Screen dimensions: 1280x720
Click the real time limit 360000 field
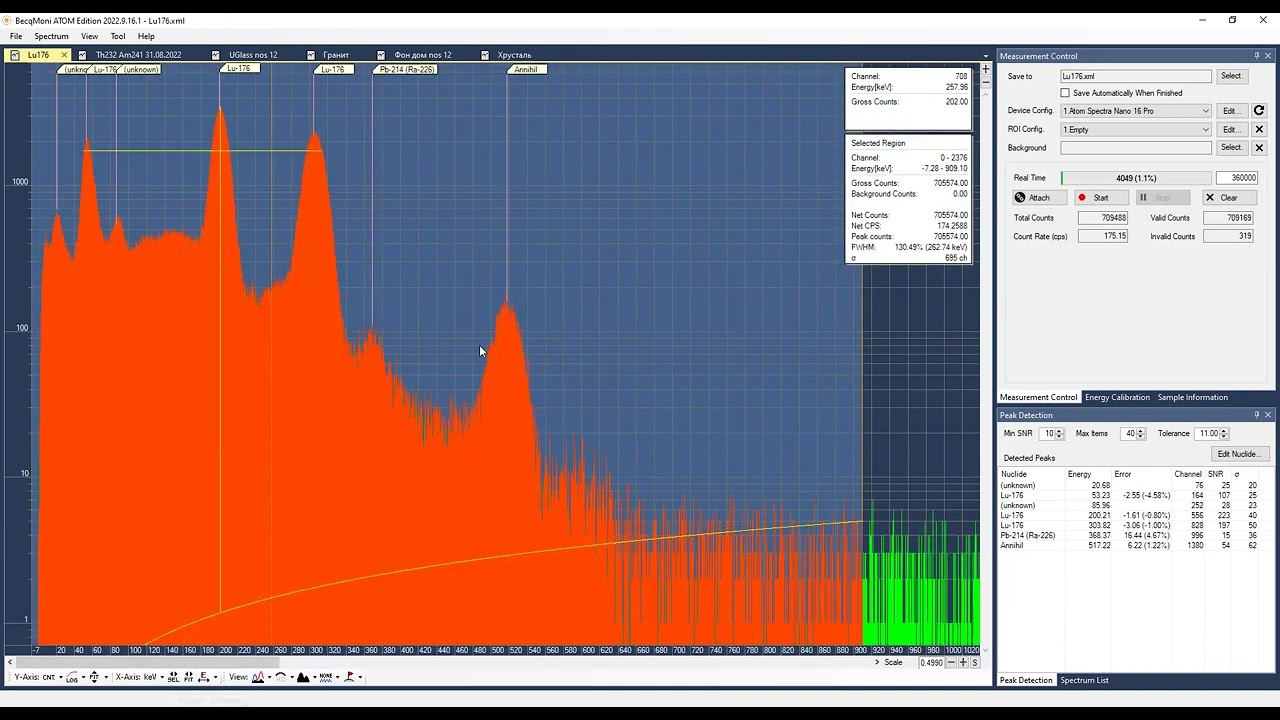tap(1237, 178)
